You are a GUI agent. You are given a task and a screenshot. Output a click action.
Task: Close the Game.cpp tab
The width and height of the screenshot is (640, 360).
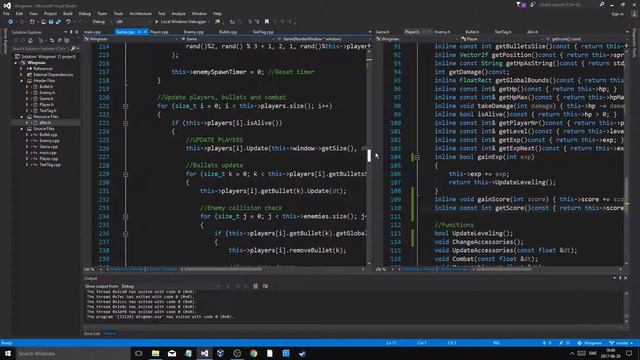[145, 32]
